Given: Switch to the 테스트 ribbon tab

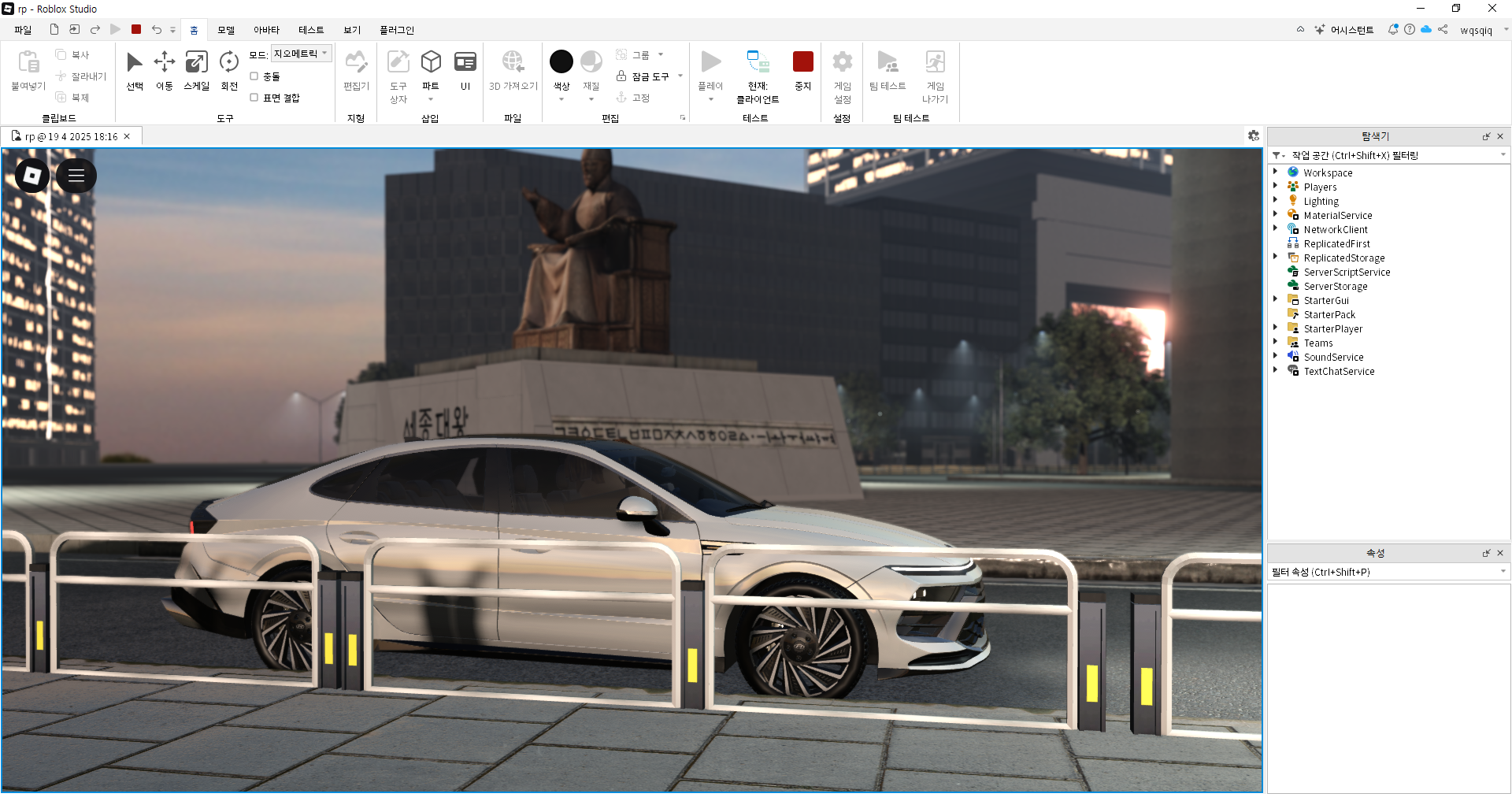Looking at the screenshot, I should 311,30.
